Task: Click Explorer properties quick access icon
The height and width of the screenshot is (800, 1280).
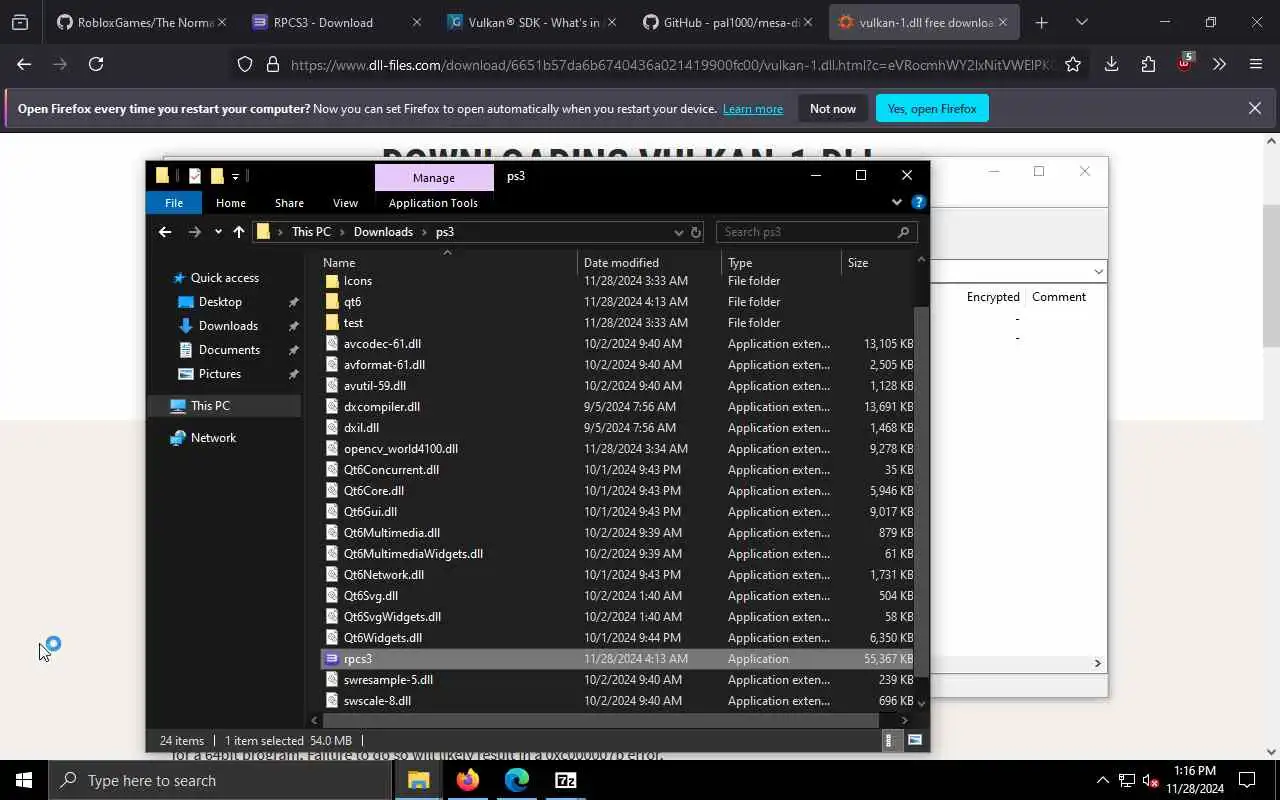Action: tap(194, 176)
